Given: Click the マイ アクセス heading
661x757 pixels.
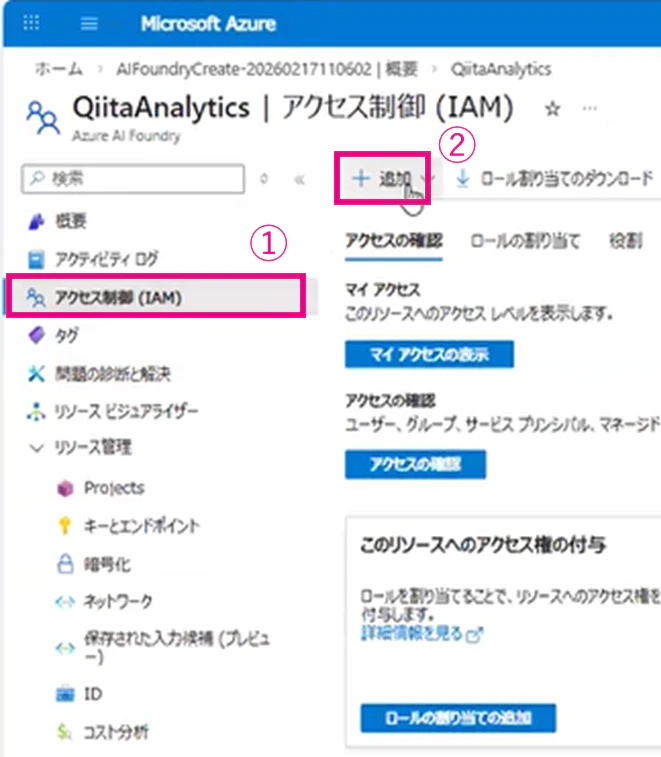Looking at the screenshot, I should [x=382, y=290].
